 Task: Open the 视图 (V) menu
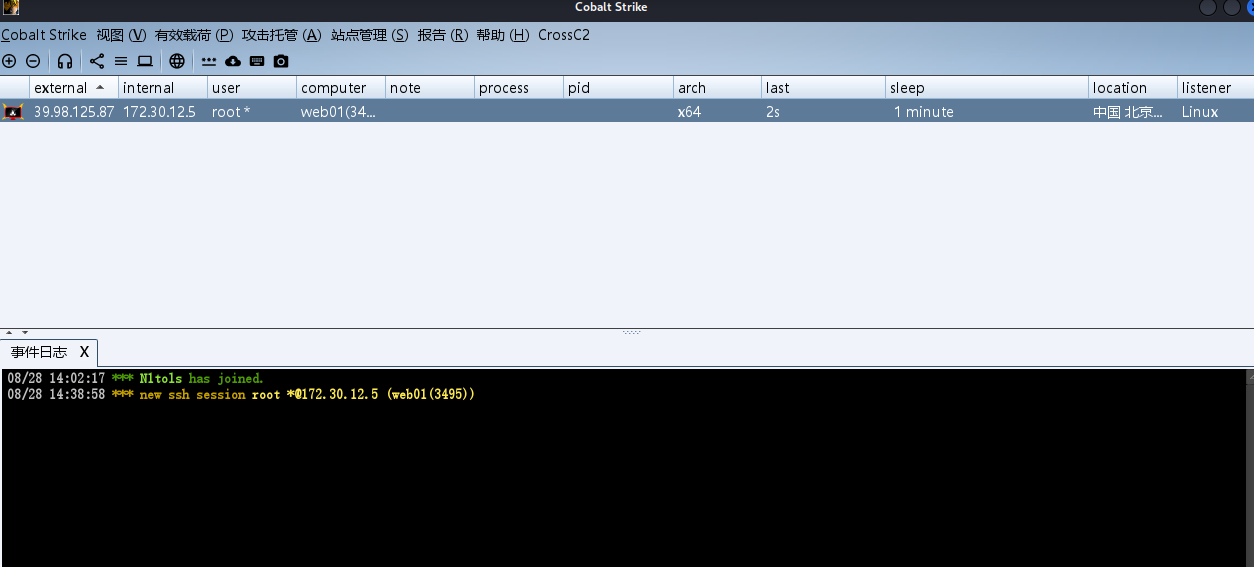tap(121, 35)
